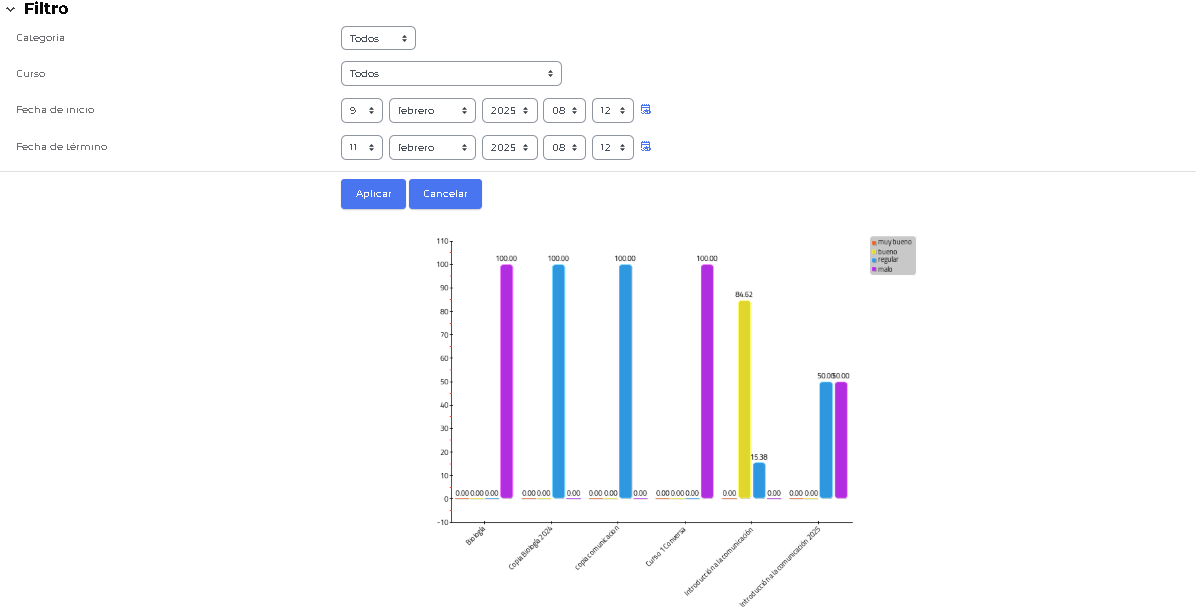Collapse the Filtro section chevron

click(x=10, y=9)
